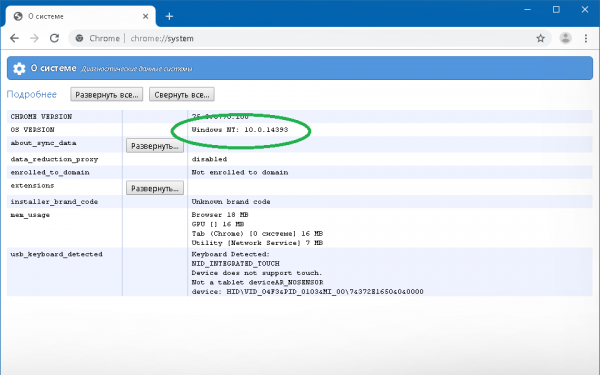The width and height of the screenshot is (600, 375).
Task: Click the "Развернуть все..." button
Action: pyautogui.click(x=106, y=95)
